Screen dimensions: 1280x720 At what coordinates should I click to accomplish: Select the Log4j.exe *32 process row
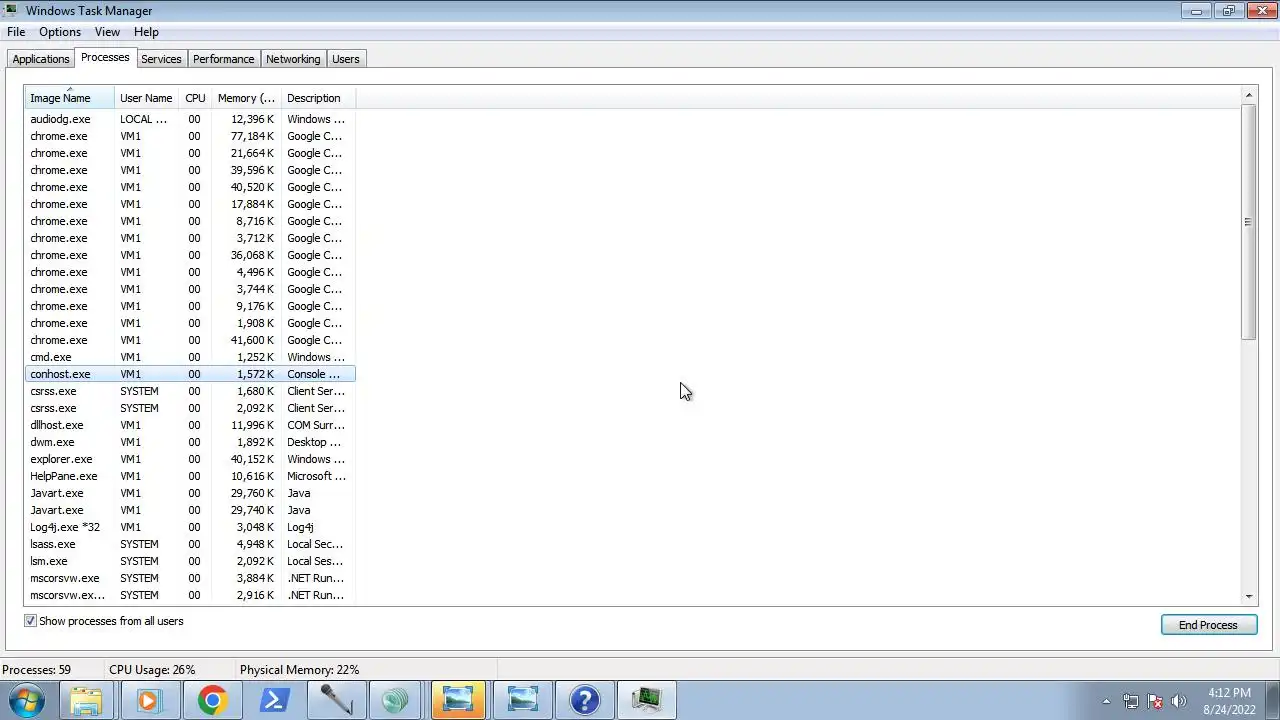tap(190, 527)
